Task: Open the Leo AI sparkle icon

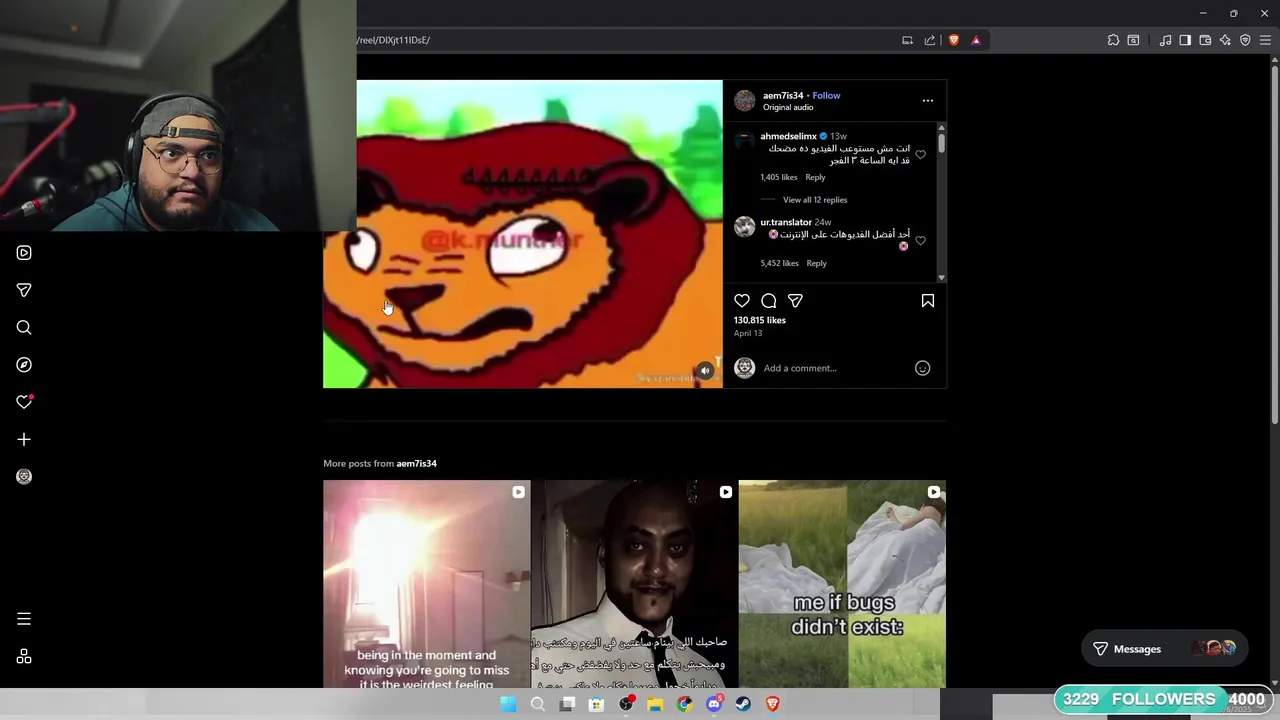Action: tap(1225, 40)
